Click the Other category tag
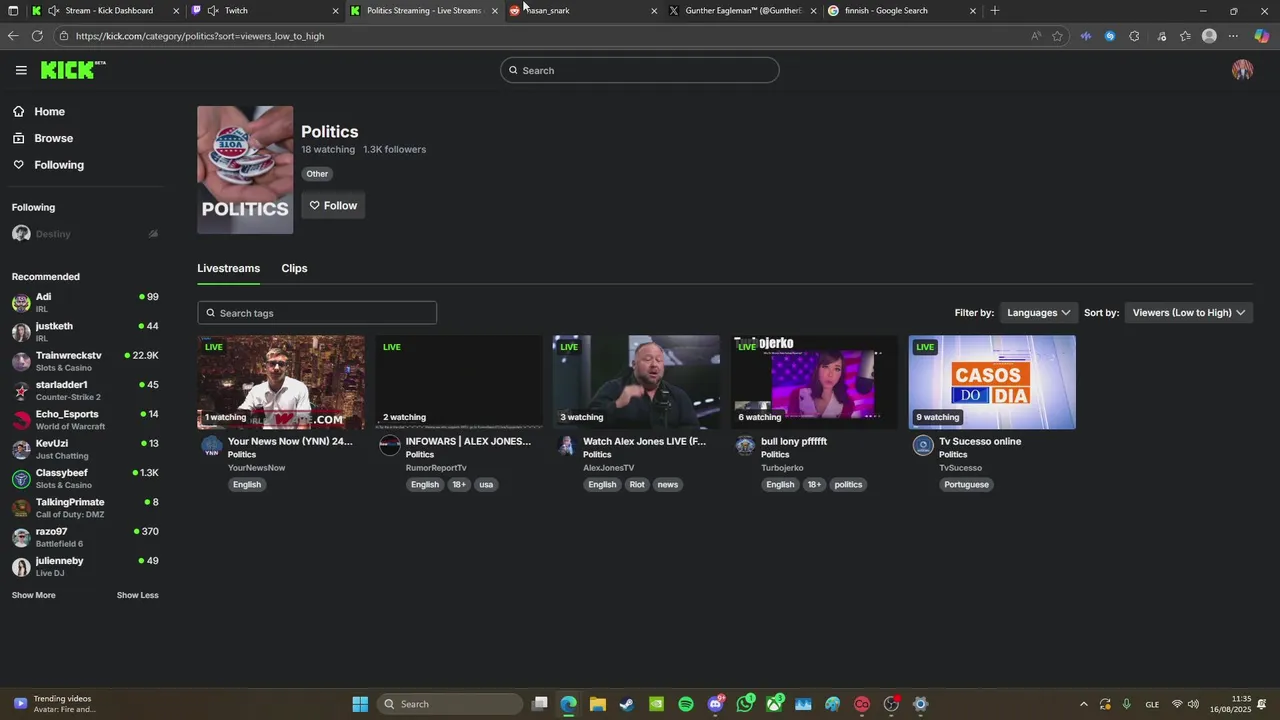 coord(317,174)
